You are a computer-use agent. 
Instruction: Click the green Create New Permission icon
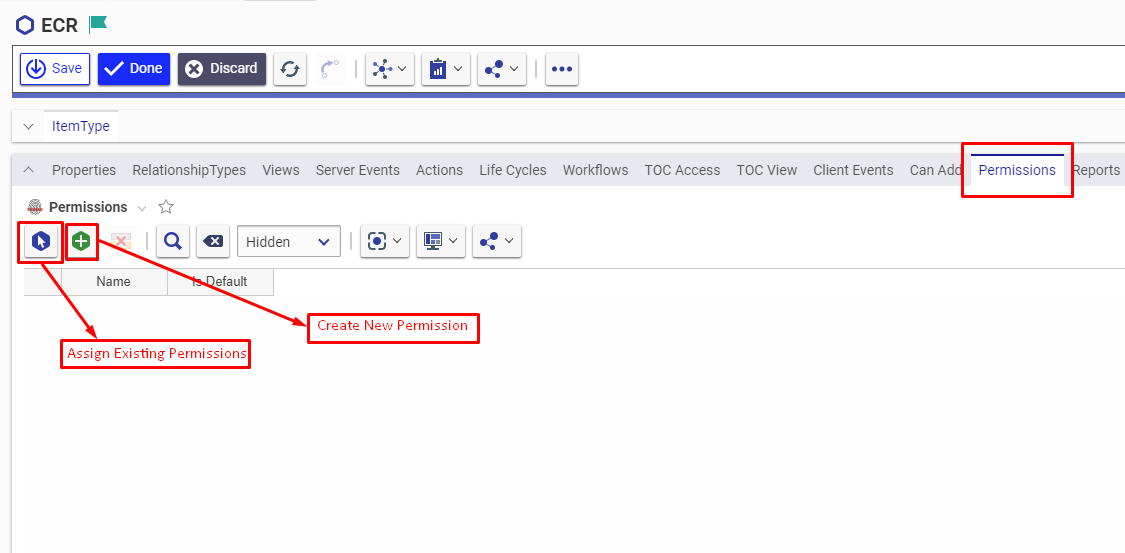[81, 241]
